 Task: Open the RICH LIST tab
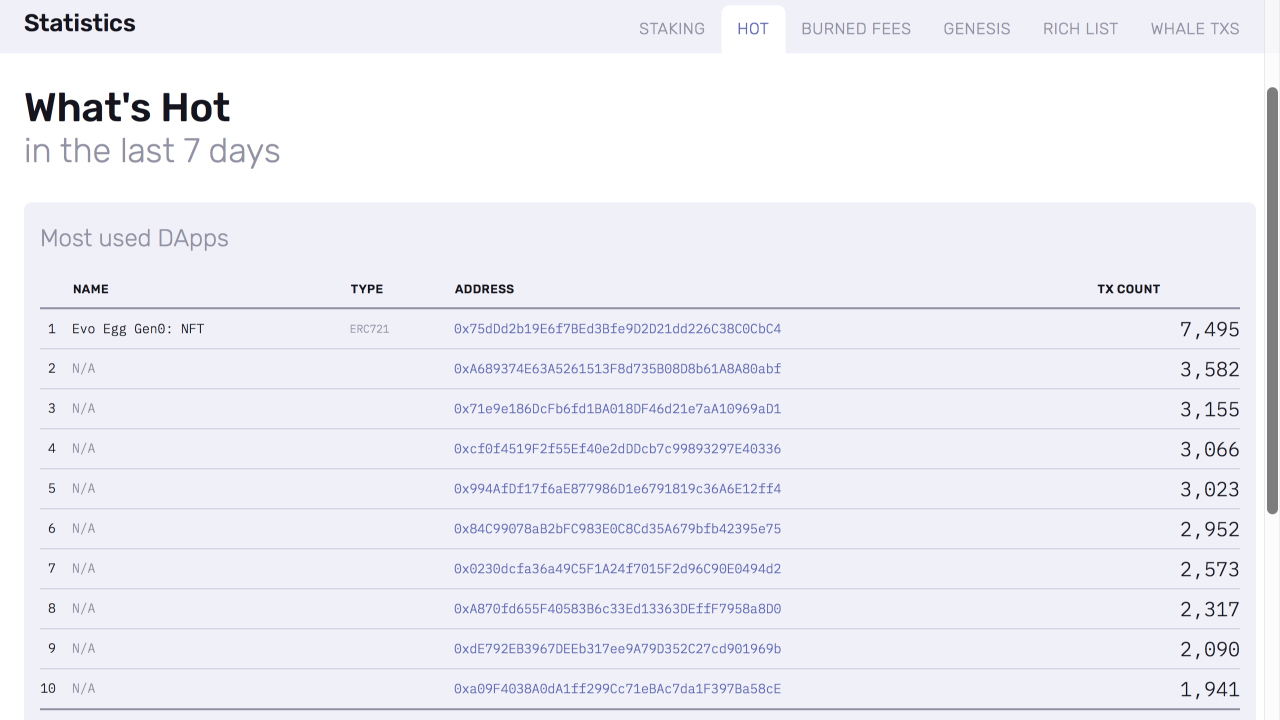[1081, 29]
